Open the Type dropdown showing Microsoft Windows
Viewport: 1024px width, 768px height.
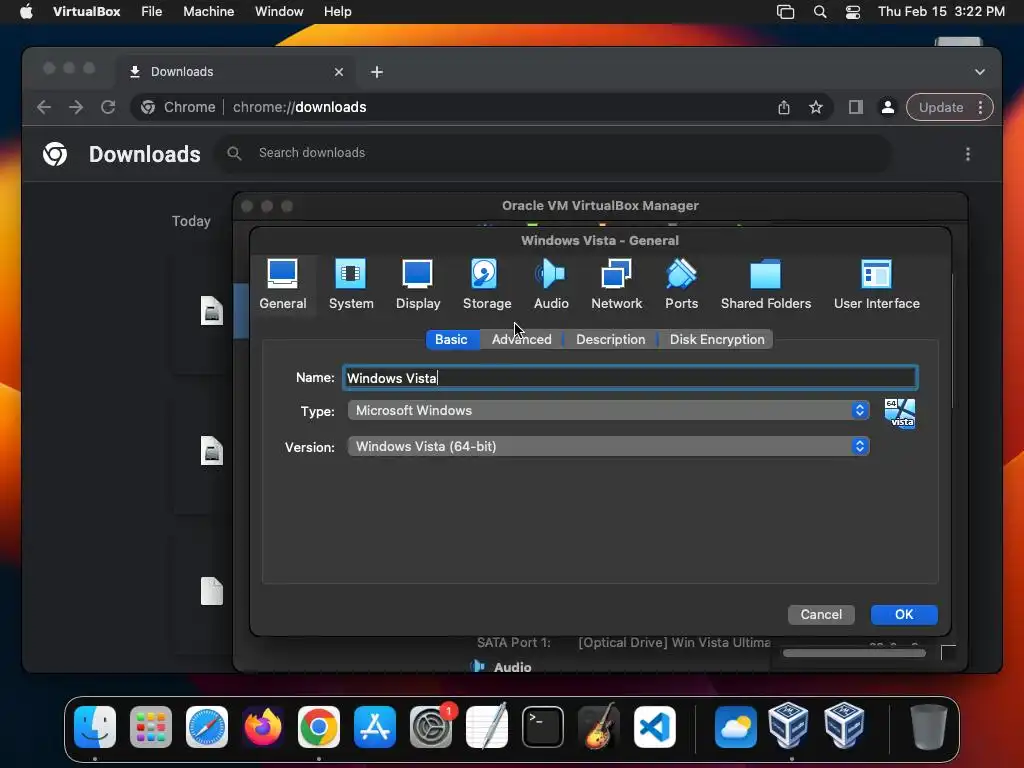point(608,410)
